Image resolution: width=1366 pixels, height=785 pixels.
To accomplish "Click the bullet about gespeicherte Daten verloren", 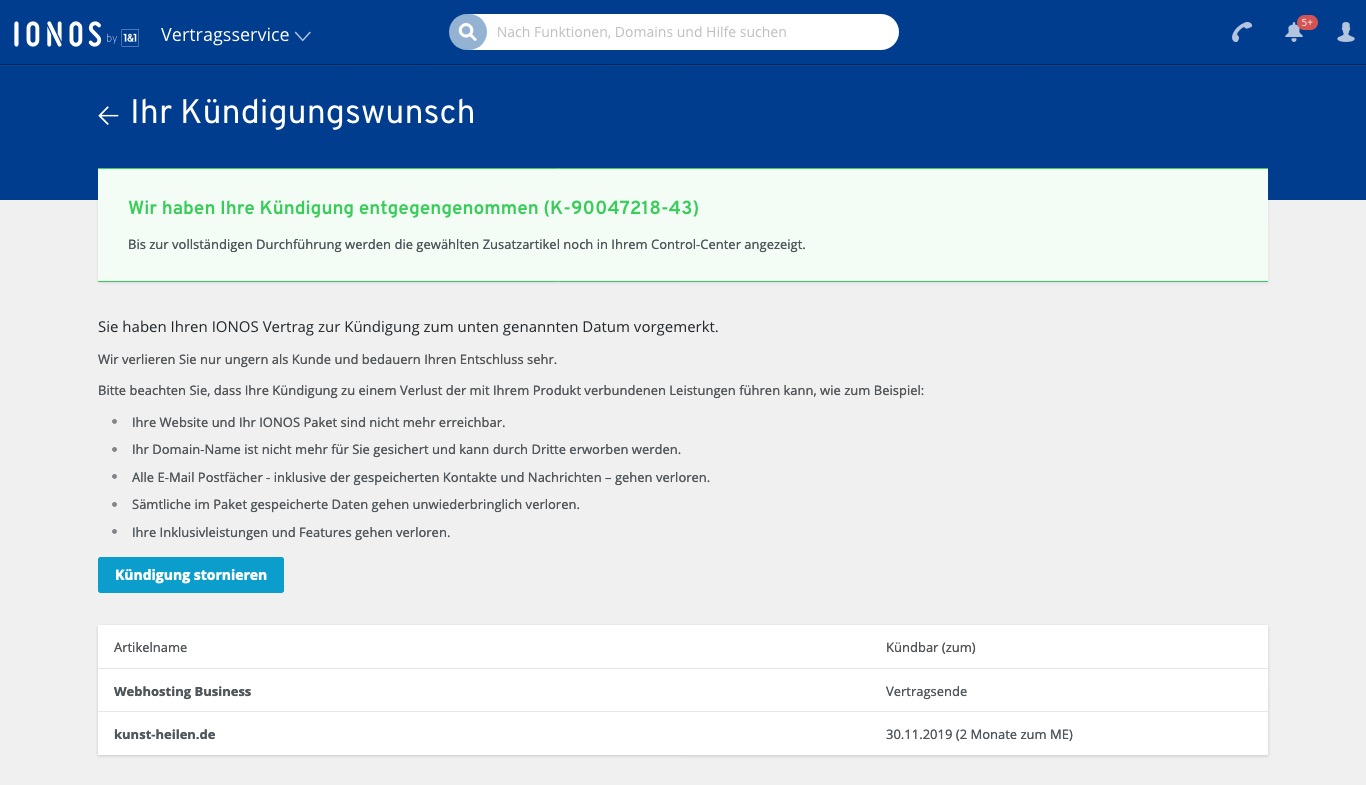I will pyautogui.click(x=356, y=504).
